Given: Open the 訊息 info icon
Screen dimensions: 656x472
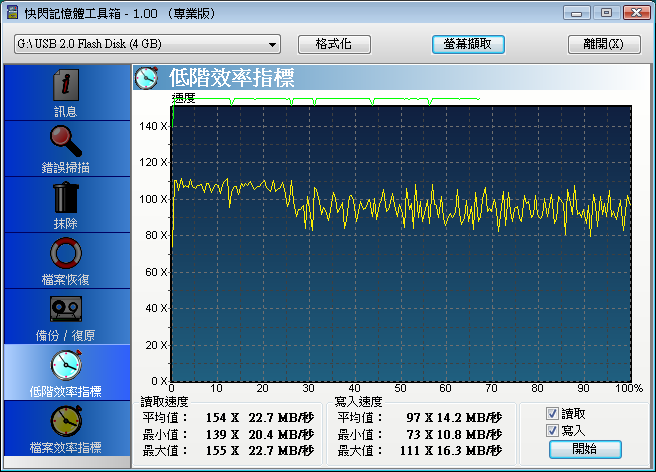Looking at the screenshot, I should [66, 85].
